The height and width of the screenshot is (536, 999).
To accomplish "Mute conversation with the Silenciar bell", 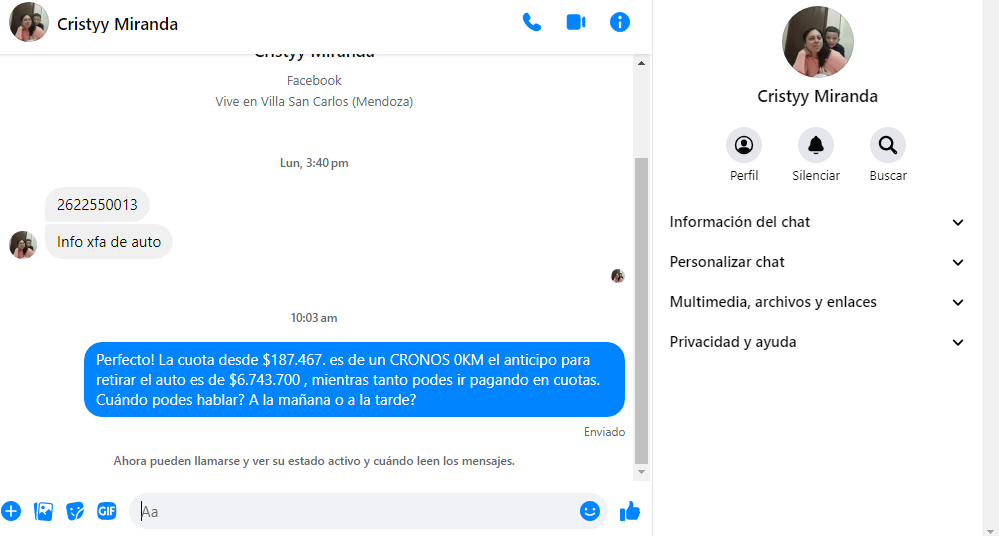I will pos(816,146).
